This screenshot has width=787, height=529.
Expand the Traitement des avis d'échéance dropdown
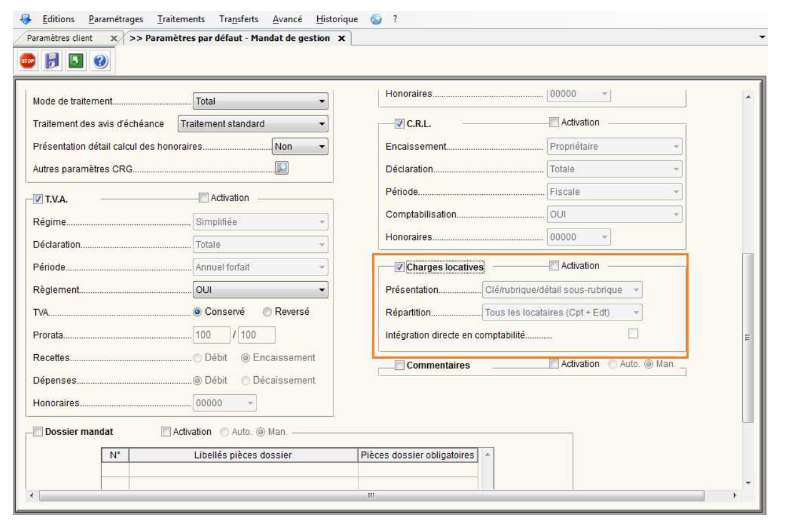pyautogui.click(x=252, y=124)
